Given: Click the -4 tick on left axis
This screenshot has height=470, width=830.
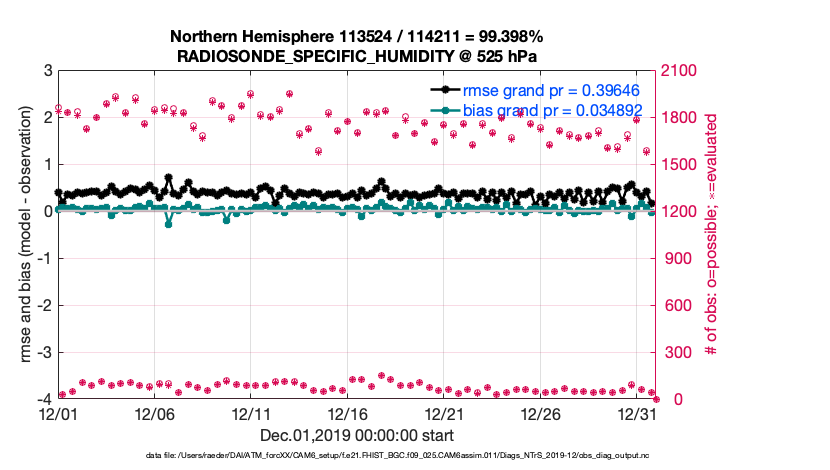Looking at the screenshot, I should click(x=45, y=400).
